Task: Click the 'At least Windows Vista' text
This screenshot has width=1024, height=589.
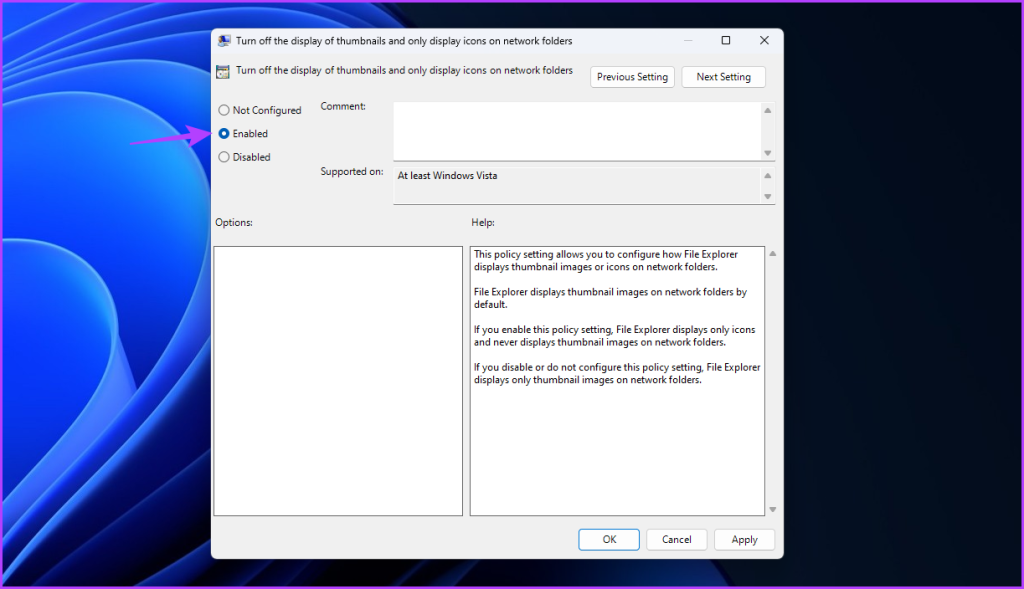Action: (x=447, y=176)
